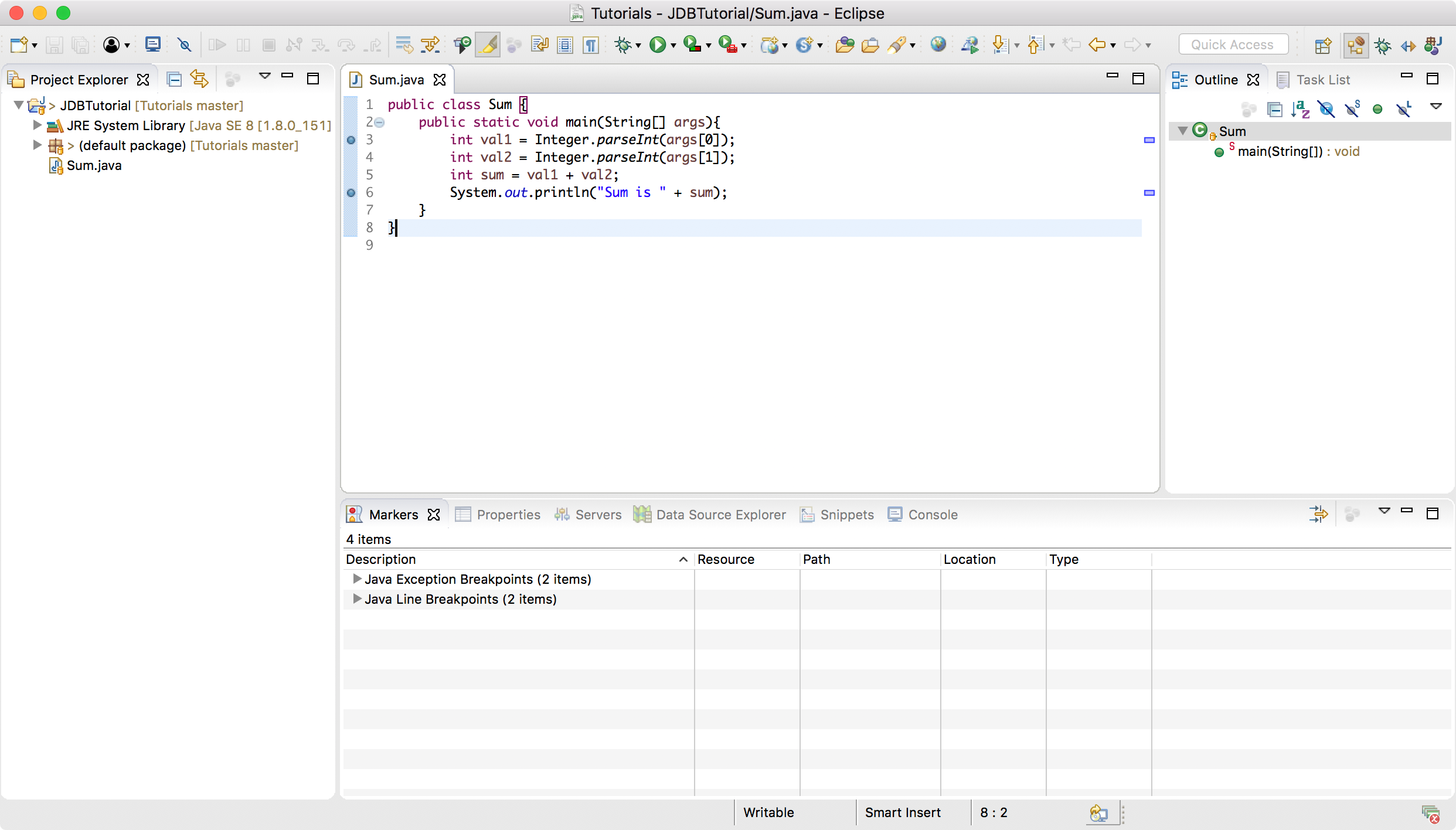Screen dimensions: 1456x830
Task: Collapse the Sum class in Outline
Action: point(1183,131)
